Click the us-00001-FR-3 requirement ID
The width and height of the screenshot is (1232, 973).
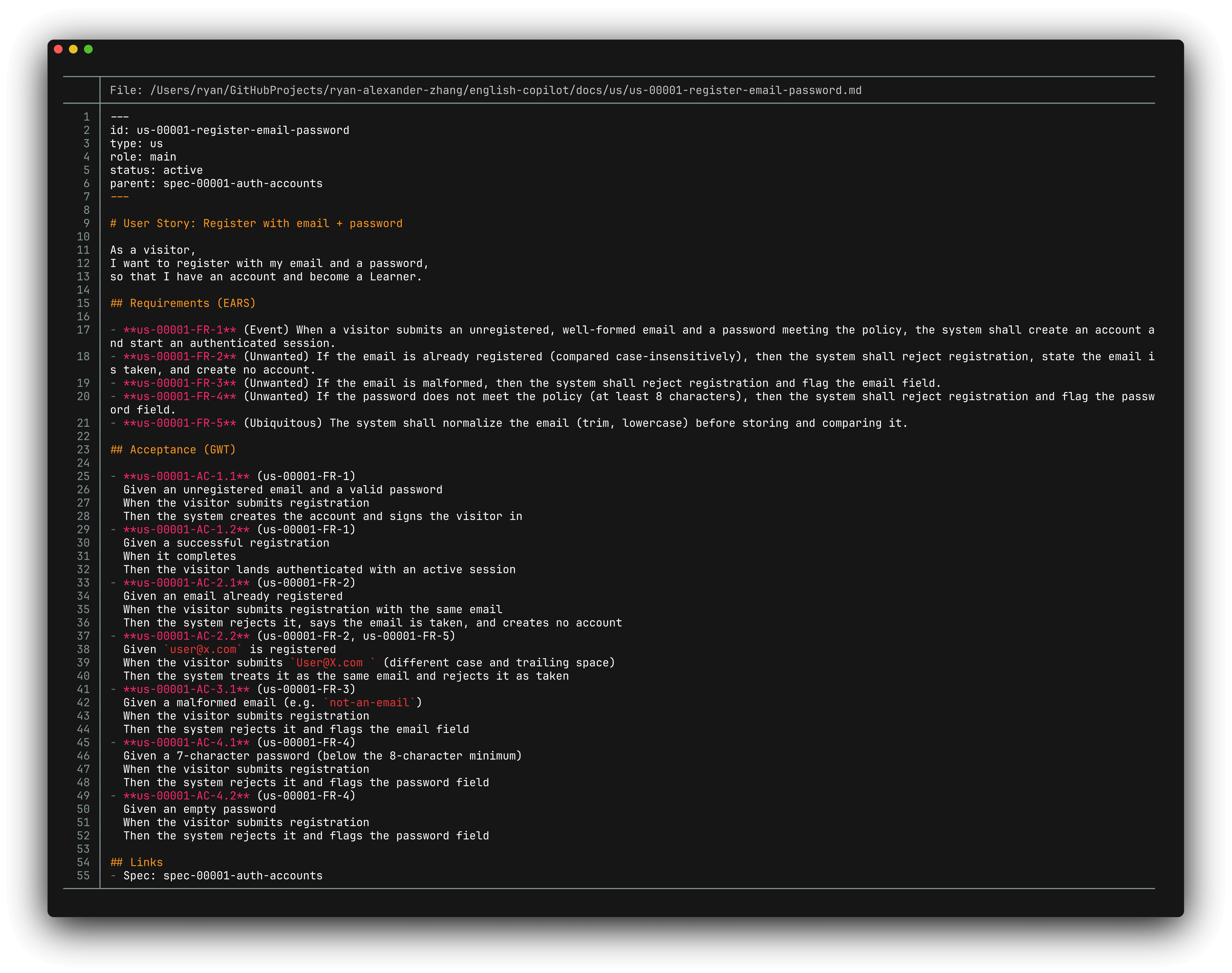pos(179,383)
